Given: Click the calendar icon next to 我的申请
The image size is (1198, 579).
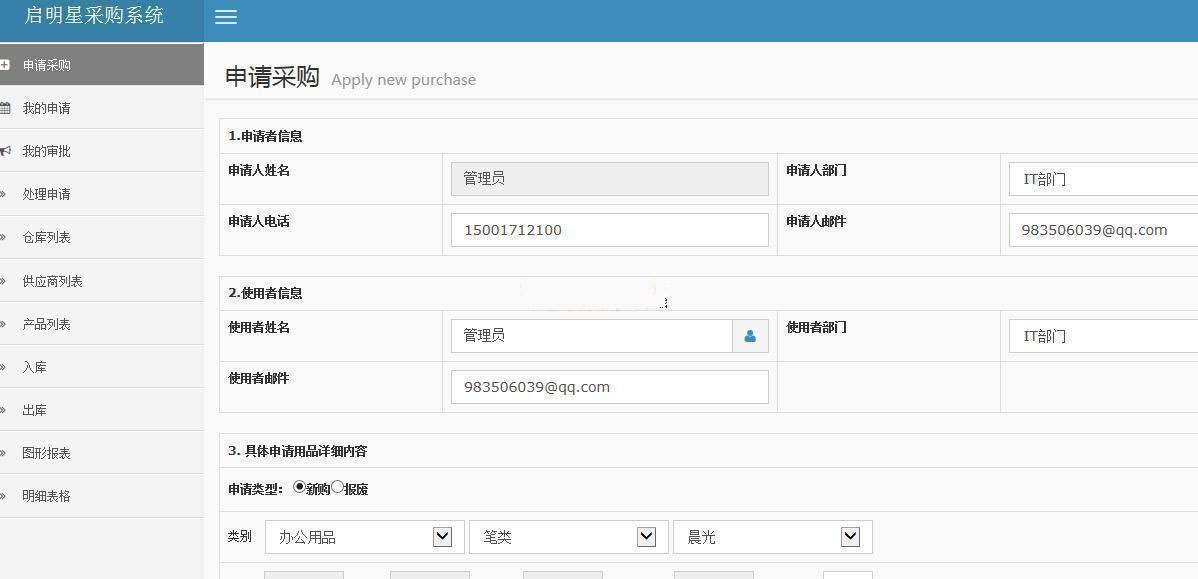Looking at the screenshot, I should pos(5,108).
